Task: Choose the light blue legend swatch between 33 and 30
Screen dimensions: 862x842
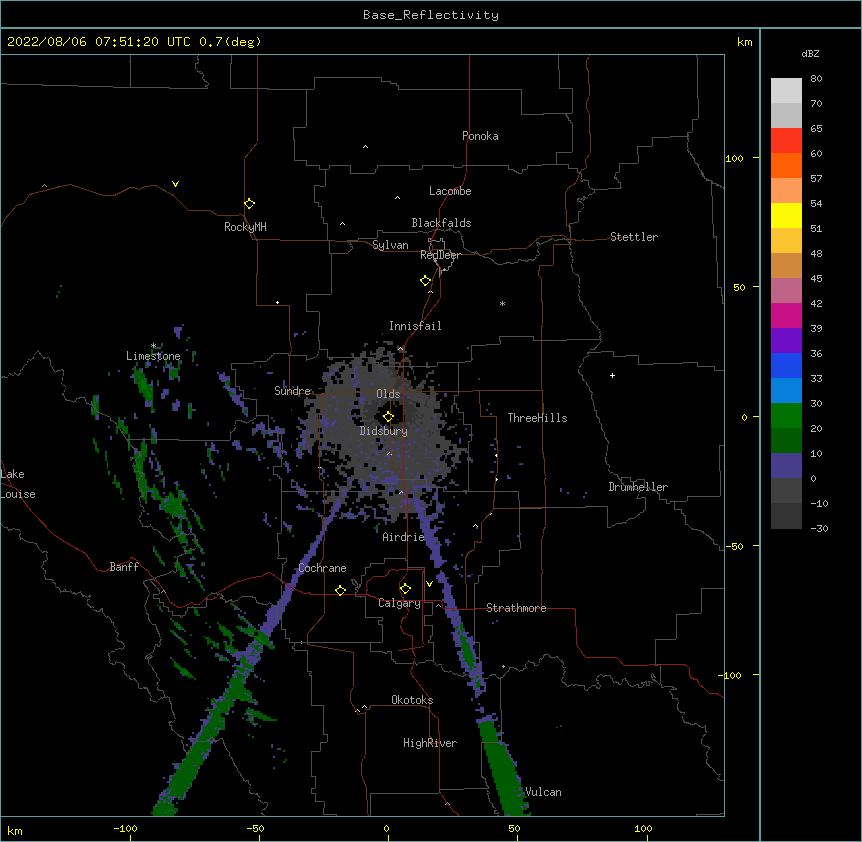Action: pos(786,390)
